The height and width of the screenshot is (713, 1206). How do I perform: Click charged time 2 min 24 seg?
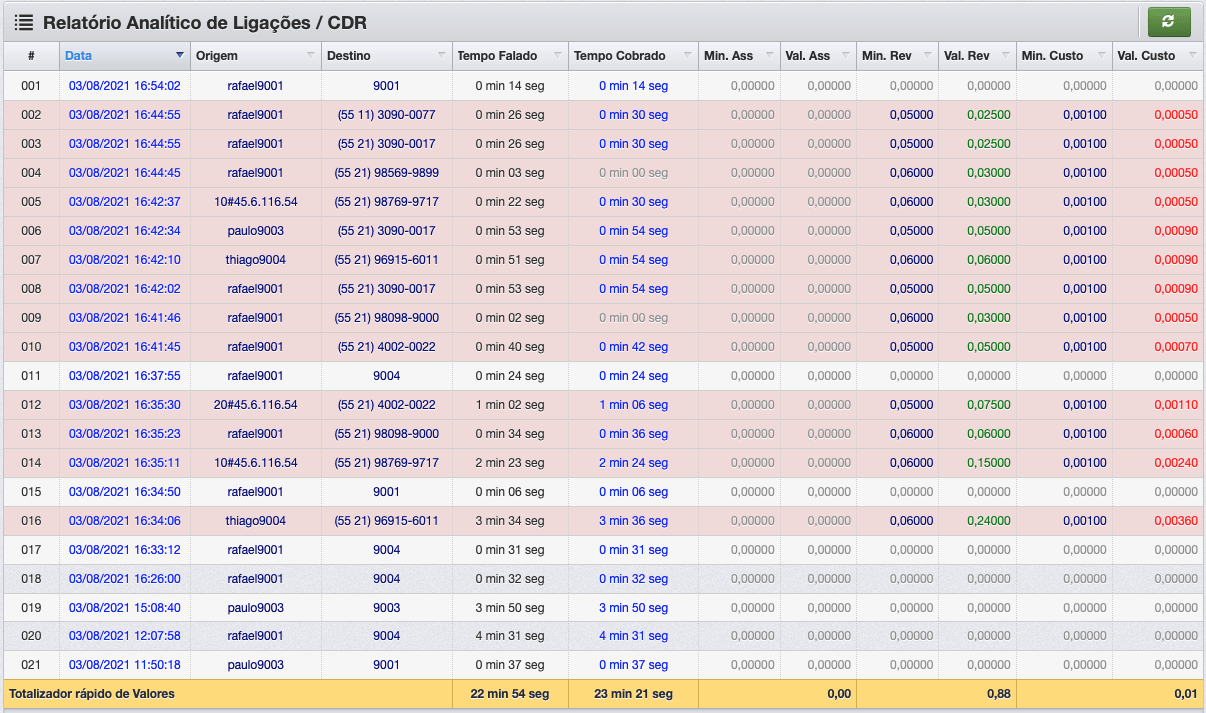(633, 463)
